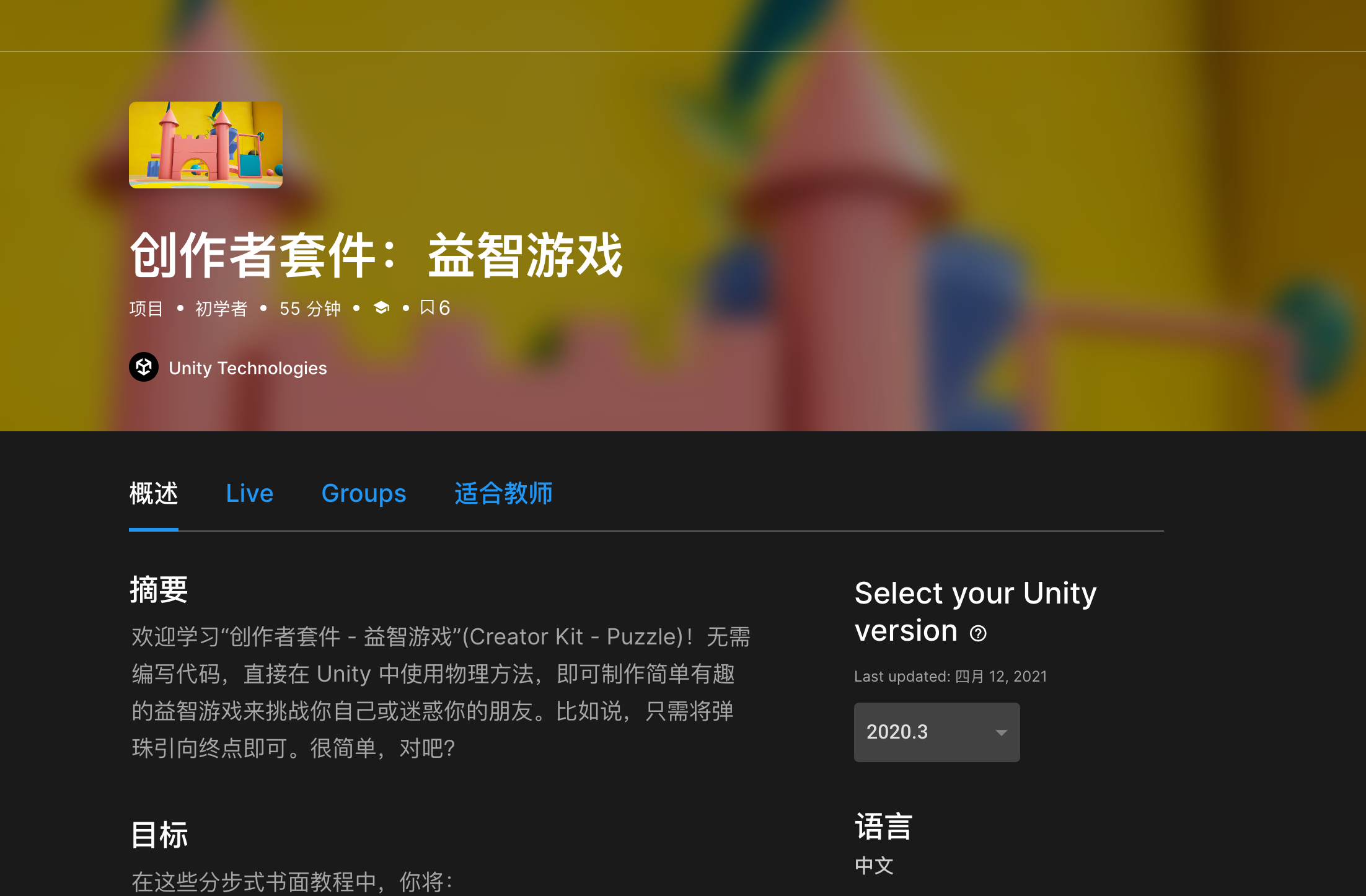Click the 55 分钟 duration label
The width and height of the screenshot is (1366, 896).
coord(310,308)
